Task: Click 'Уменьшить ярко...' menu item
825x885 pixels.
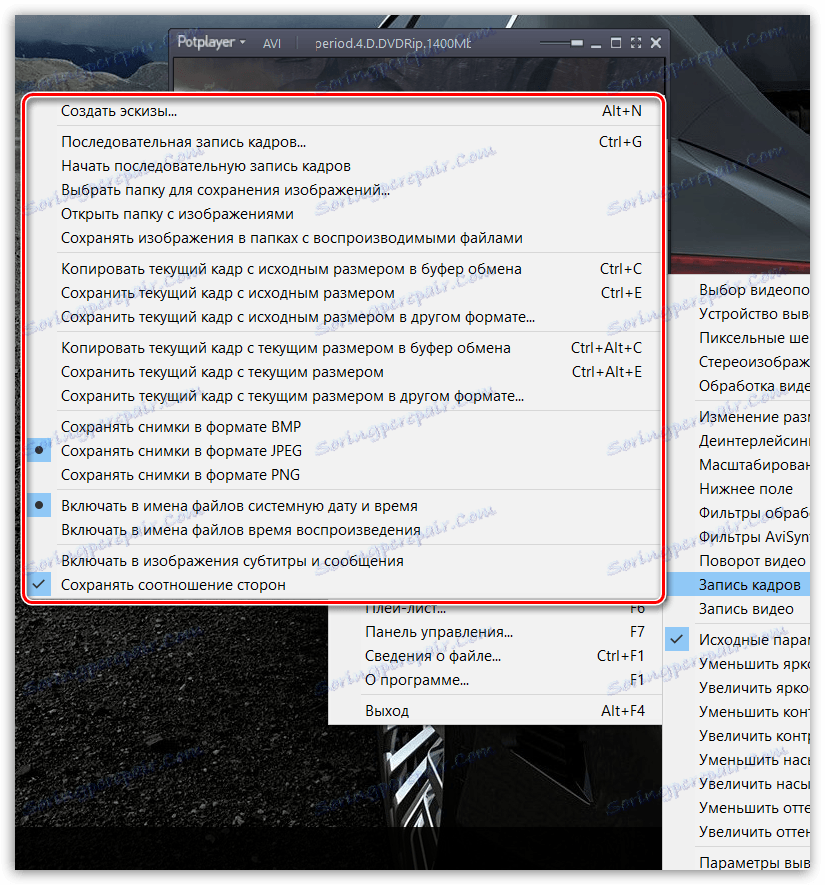Action: click(738, 664)
